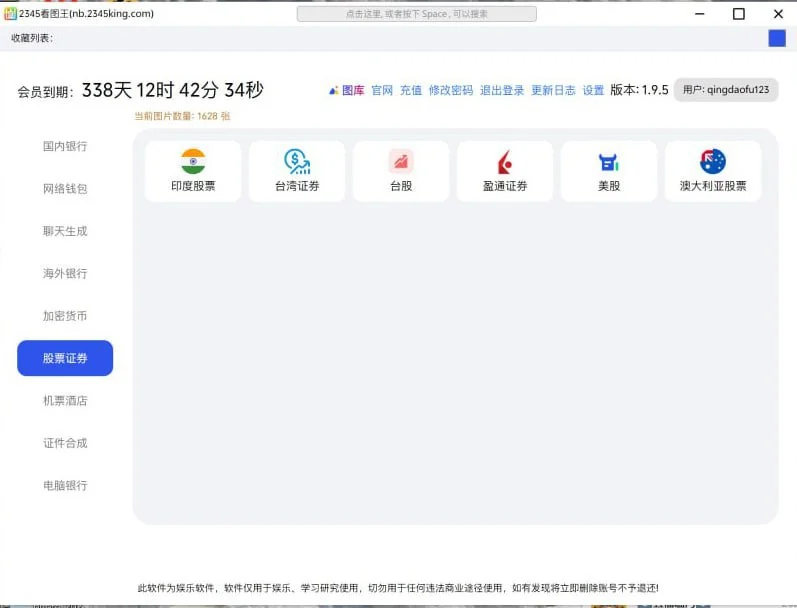Viewport: 797px width, 608px height.
Task: Visit the 官网 link
Action: [x=382, y=90]
